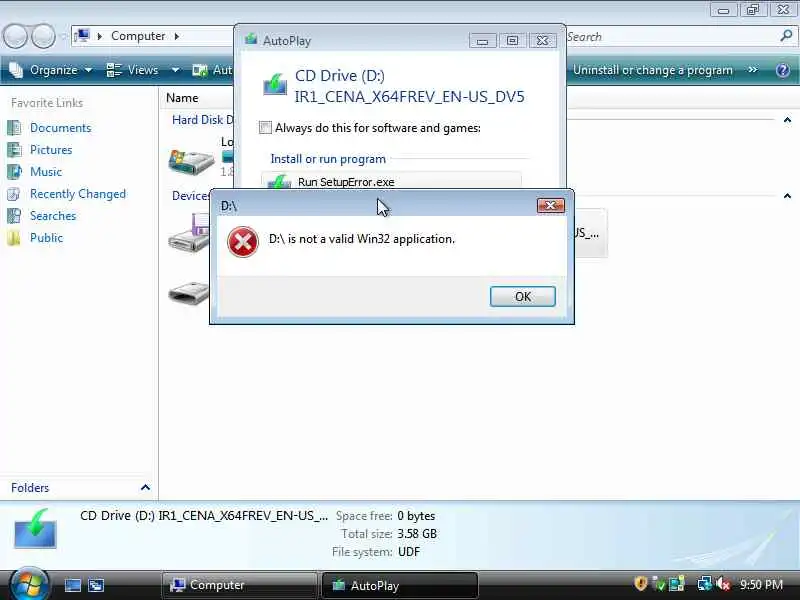The height and width of the screenshot is (600, 800).
Task: Click the search magnifier icon
Action: click(786, 36)
